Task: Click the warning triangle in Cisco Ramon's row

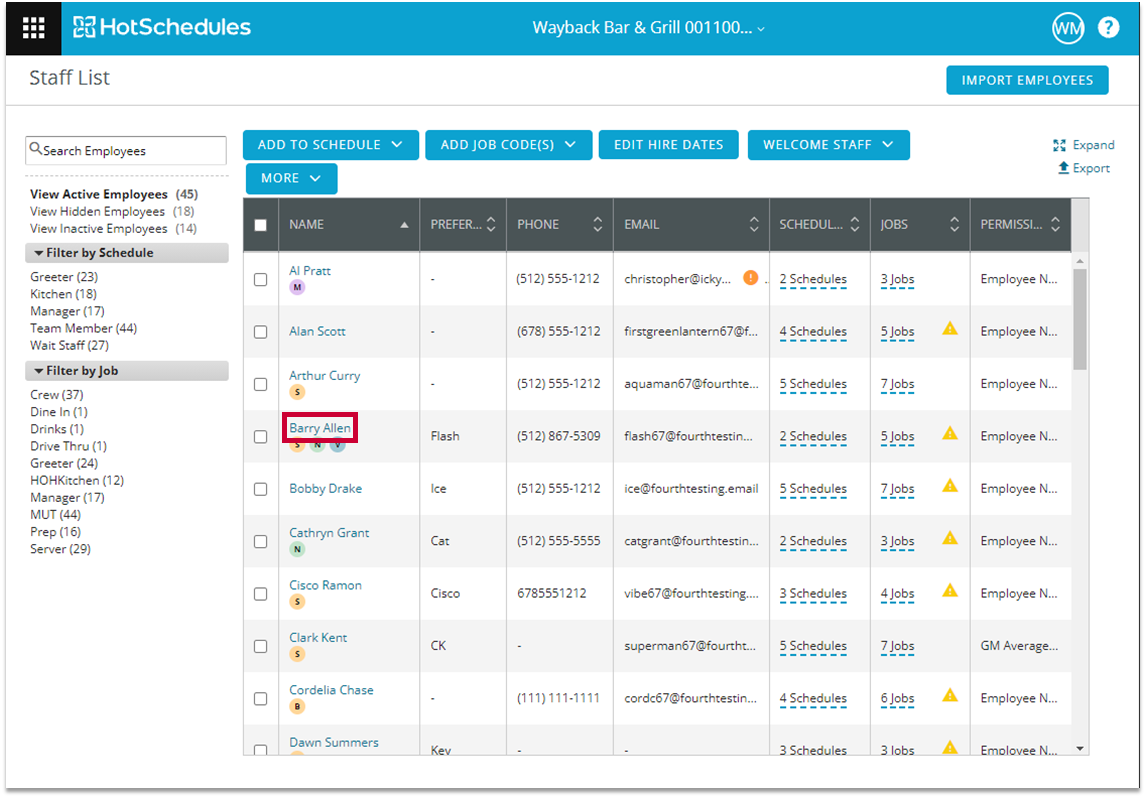Action: coord(949,590)
